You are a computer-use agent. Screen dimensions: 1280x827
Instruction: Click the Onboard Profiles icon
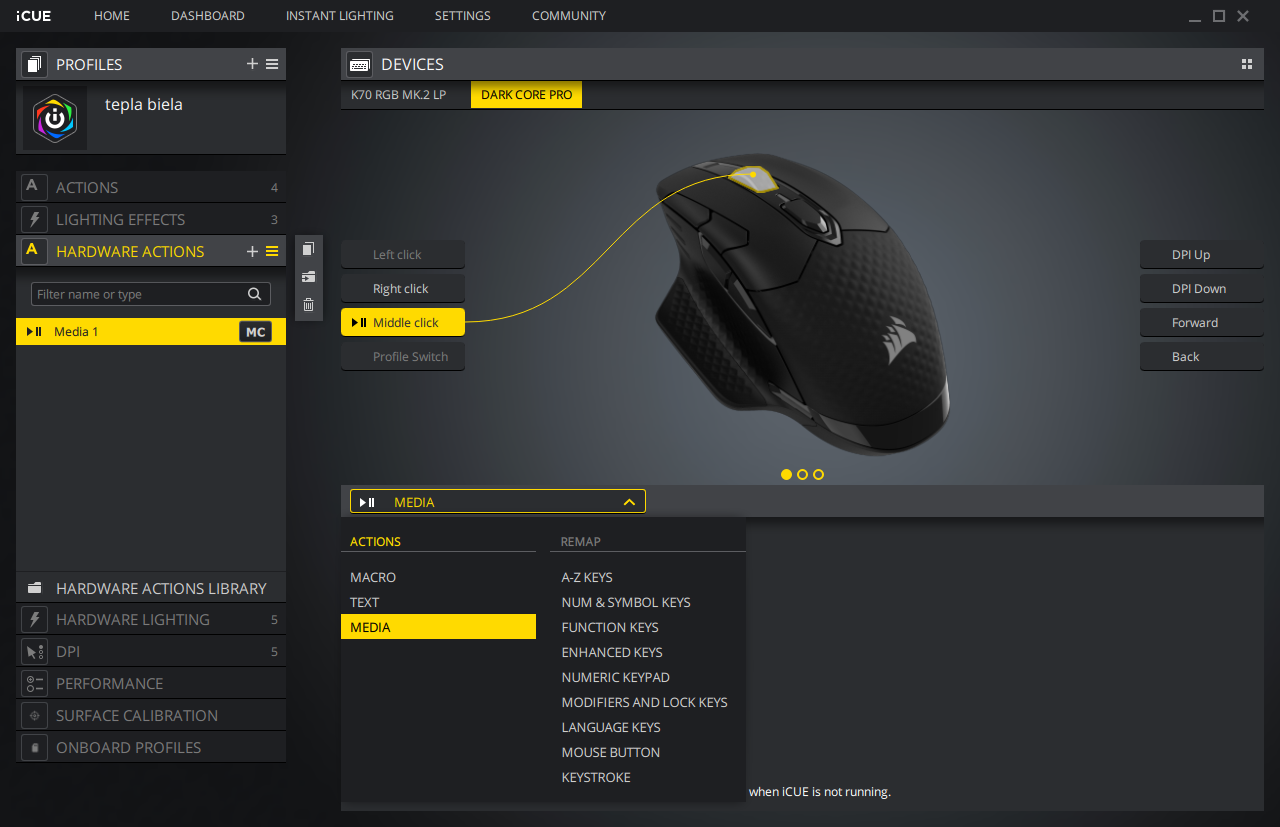pos(35,747)
